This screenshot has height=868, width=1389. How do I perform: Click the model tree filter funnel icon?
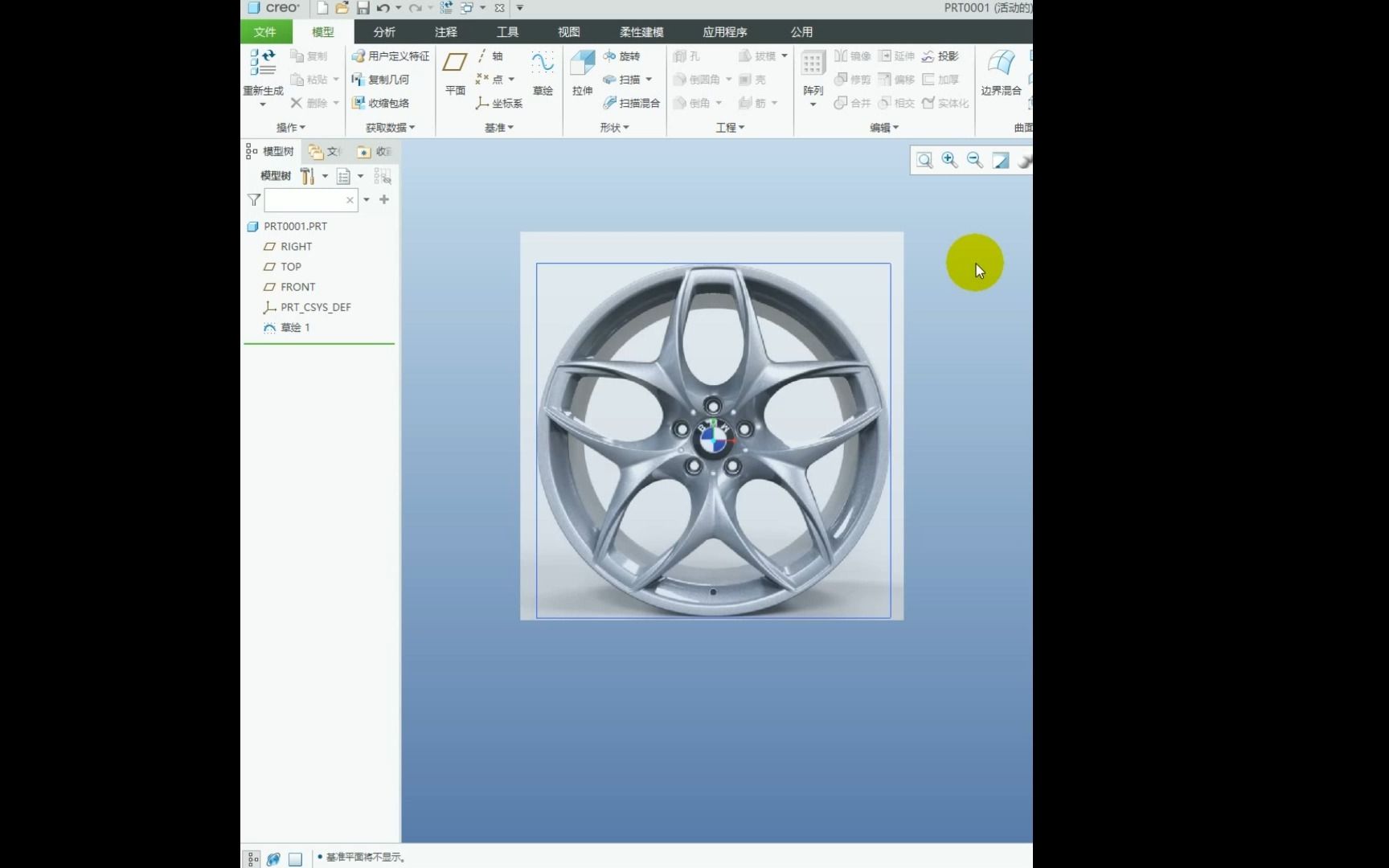tap(254, 199)
